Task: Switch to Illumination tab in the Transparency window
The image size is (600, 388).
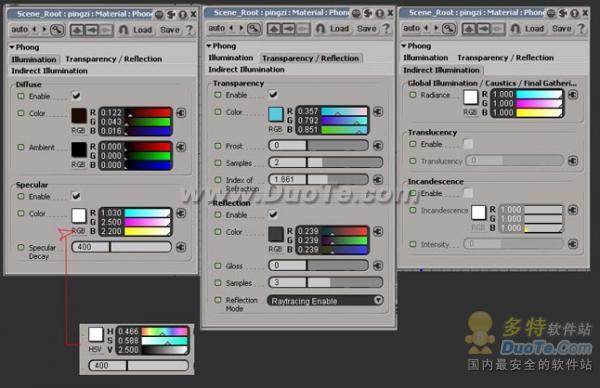Action: point(231,58)
